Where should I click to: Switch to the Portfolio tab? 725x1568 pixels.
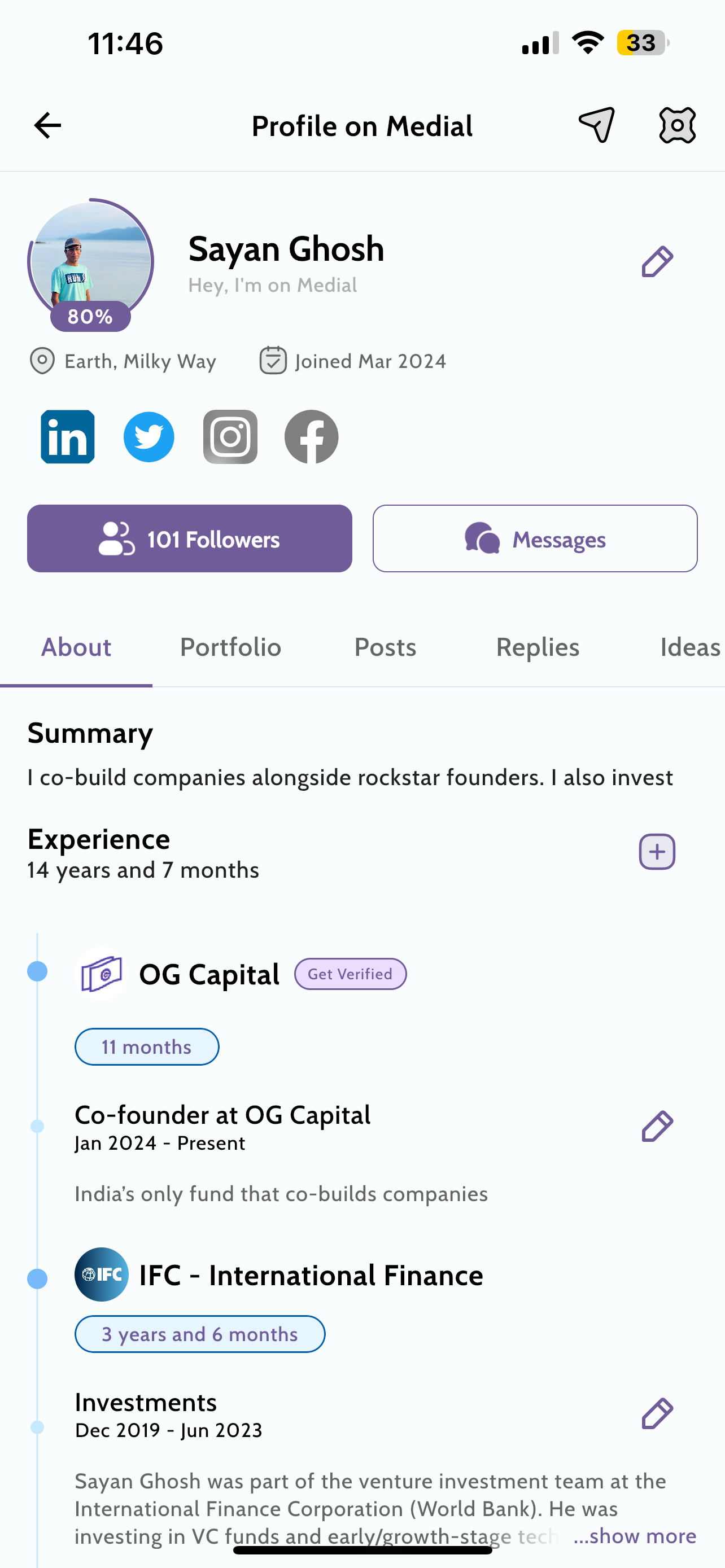click(231, 647)
